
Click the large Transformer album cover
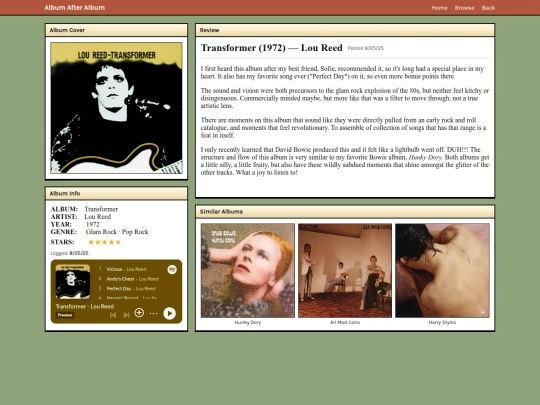click(x=116, y=108)
